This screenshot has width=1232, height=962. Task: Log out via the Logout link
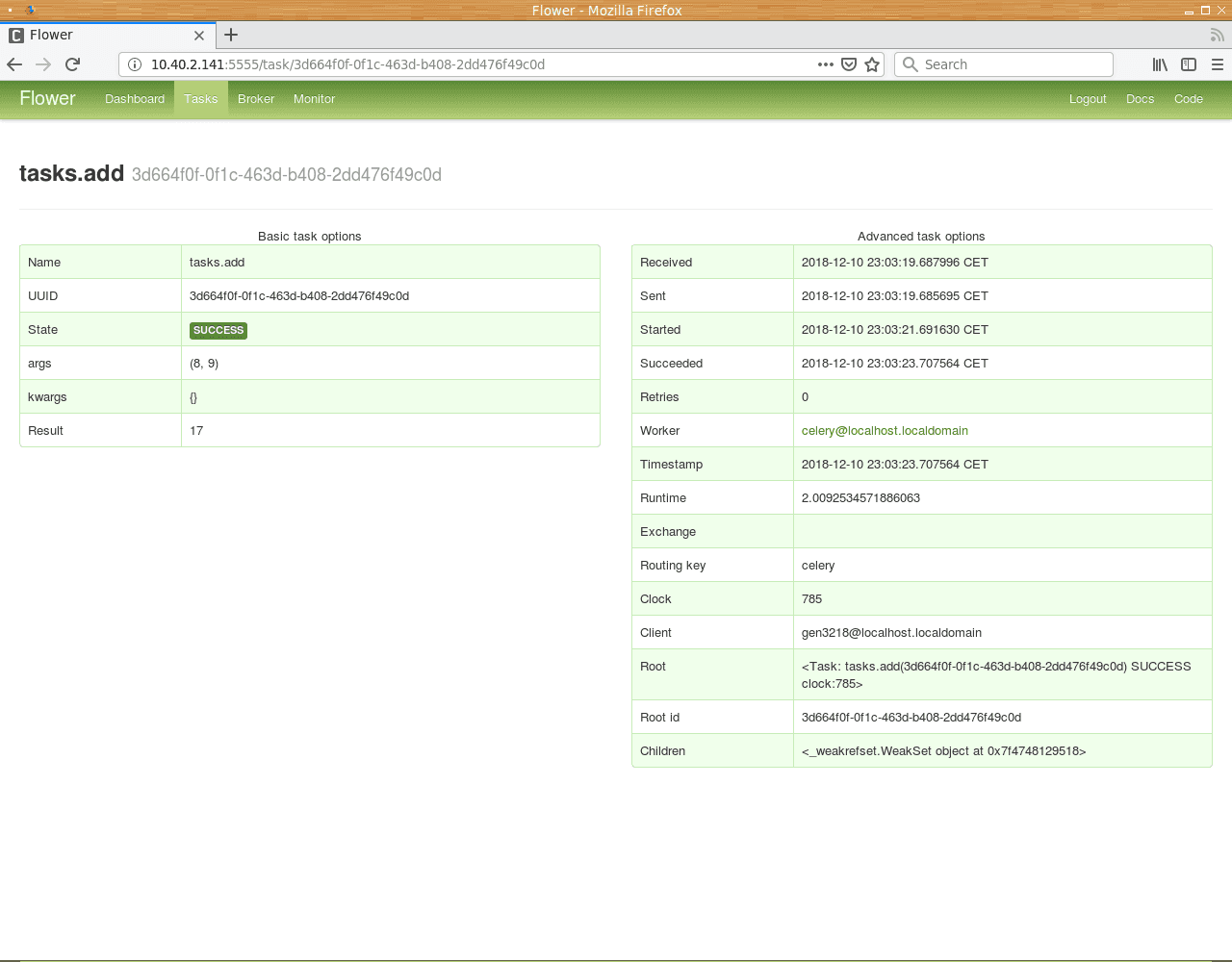(x=1088, y=99)
